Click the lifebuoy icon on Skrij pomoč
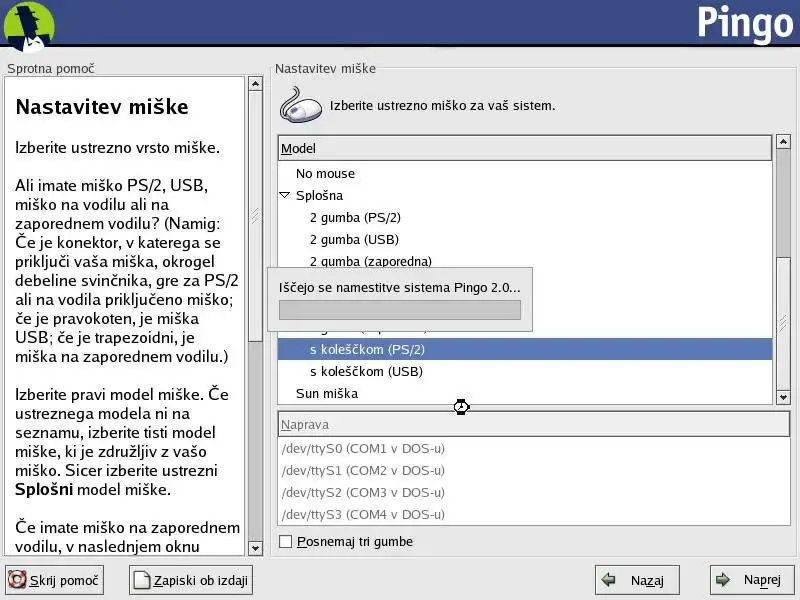The image size is (800, 600). 17,580
